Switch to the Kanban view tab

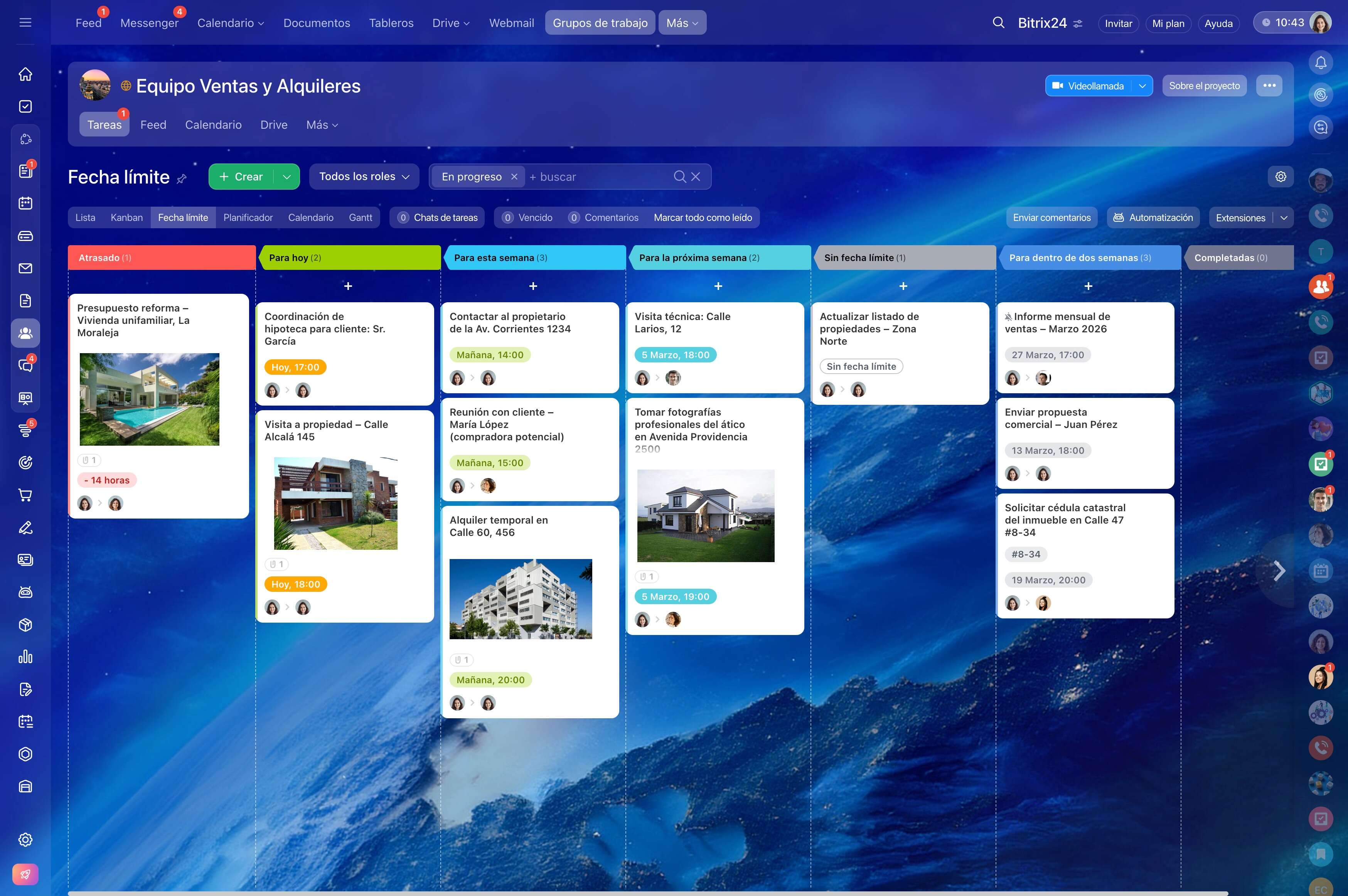click(127, 218)
